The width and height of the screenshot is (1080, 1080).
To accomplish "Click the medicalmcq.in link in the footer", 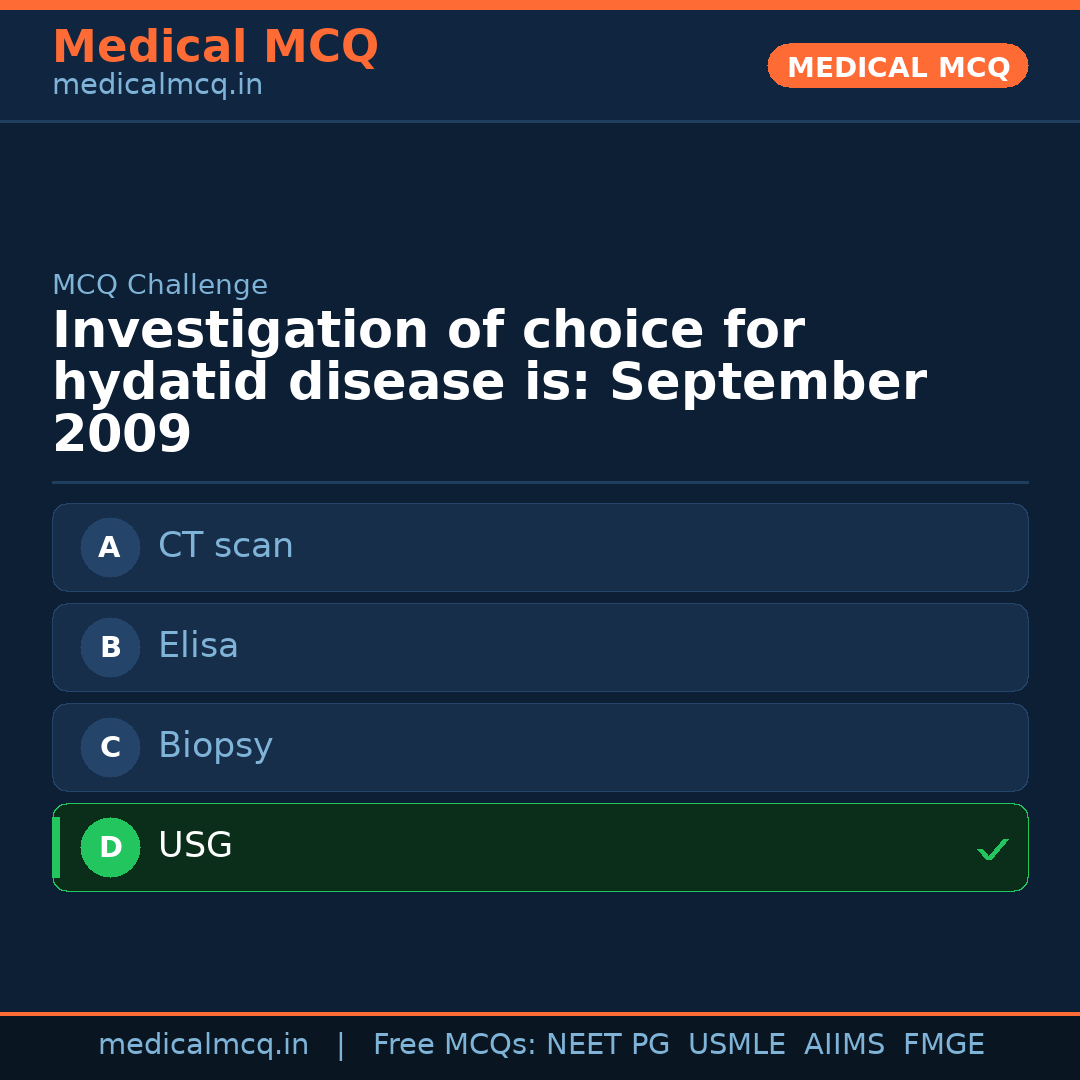I will [x=204, y=1044].
